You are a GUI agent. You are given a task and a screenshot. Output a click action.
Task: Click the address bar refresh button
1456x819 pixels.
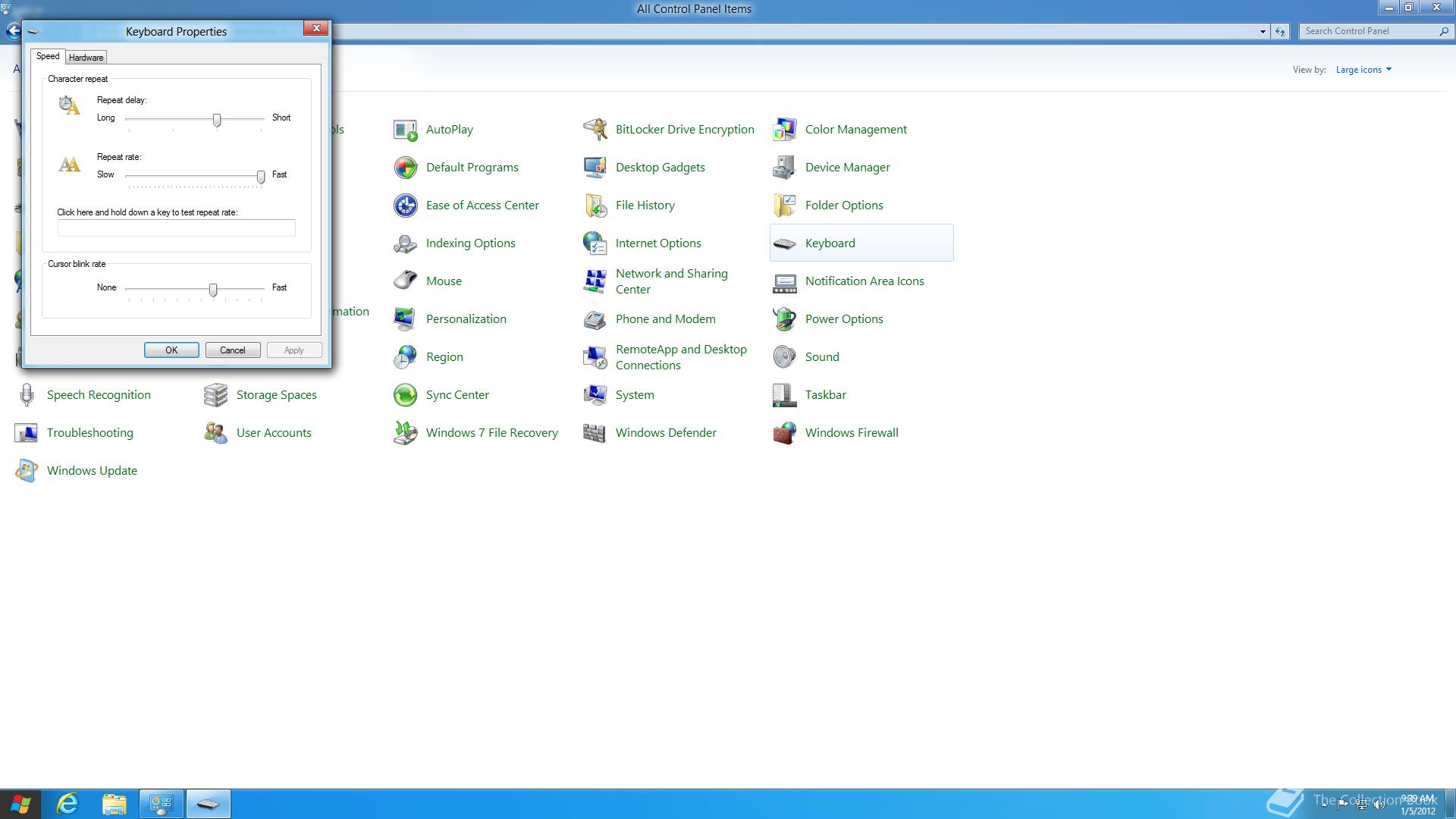pos(1280,32)
